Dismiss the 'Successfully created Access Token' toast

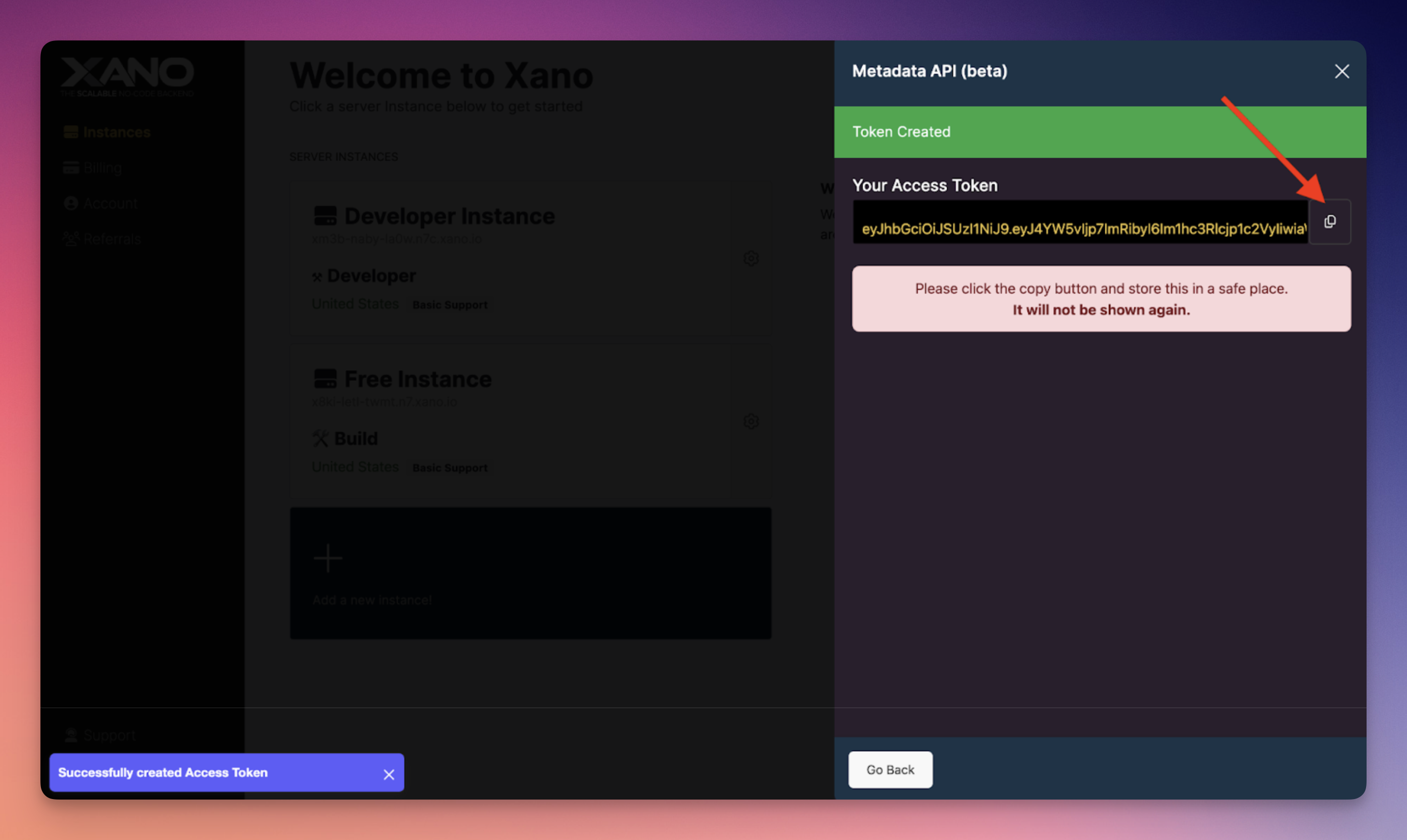(x=389, y=774)
